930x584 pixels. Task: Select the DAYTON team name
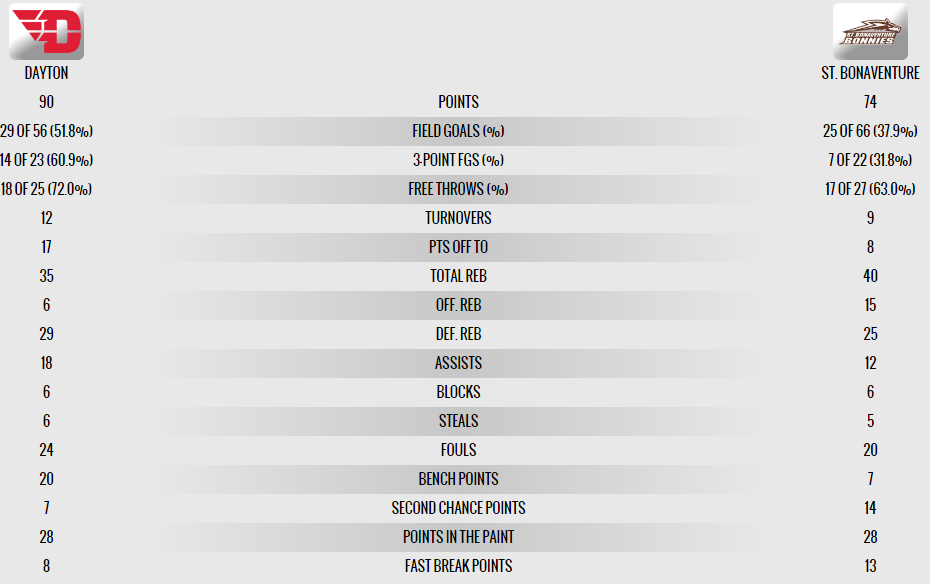coord(46,73)
